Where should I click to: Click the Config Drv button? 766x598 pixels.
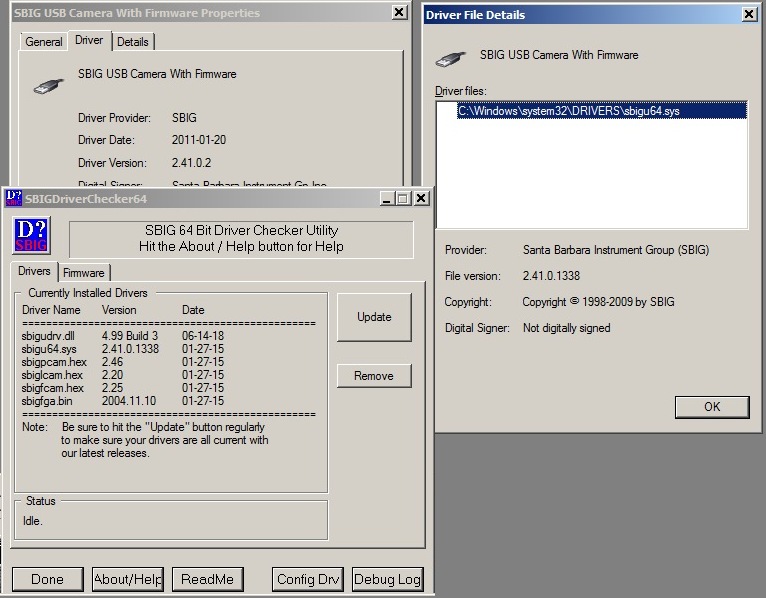click(308, 579)
